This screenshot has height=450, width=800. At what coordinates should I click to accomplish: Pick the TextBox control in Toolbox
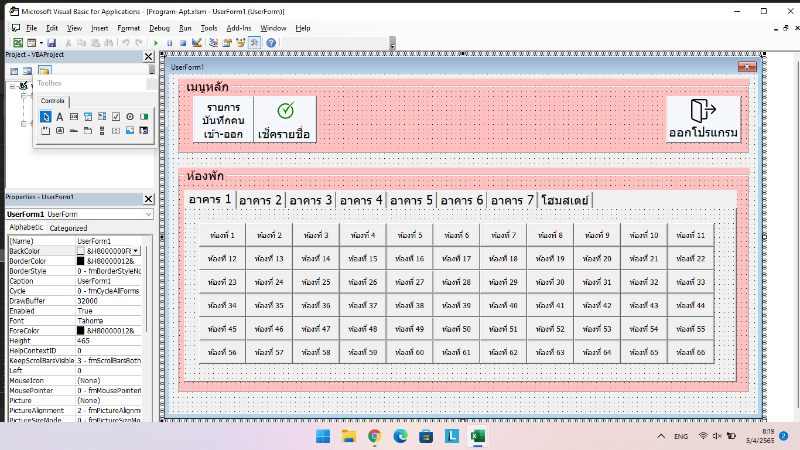tap(74, 117)
